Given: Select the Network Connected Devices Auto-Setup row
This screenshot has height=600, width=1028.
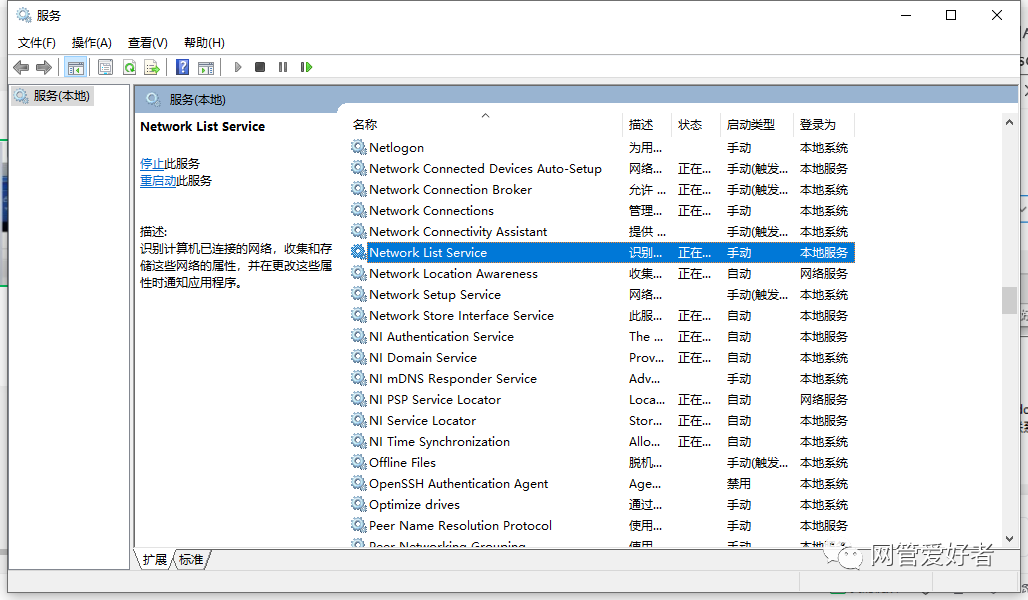Looking at the screenshot, I should [x=602, y=169].
